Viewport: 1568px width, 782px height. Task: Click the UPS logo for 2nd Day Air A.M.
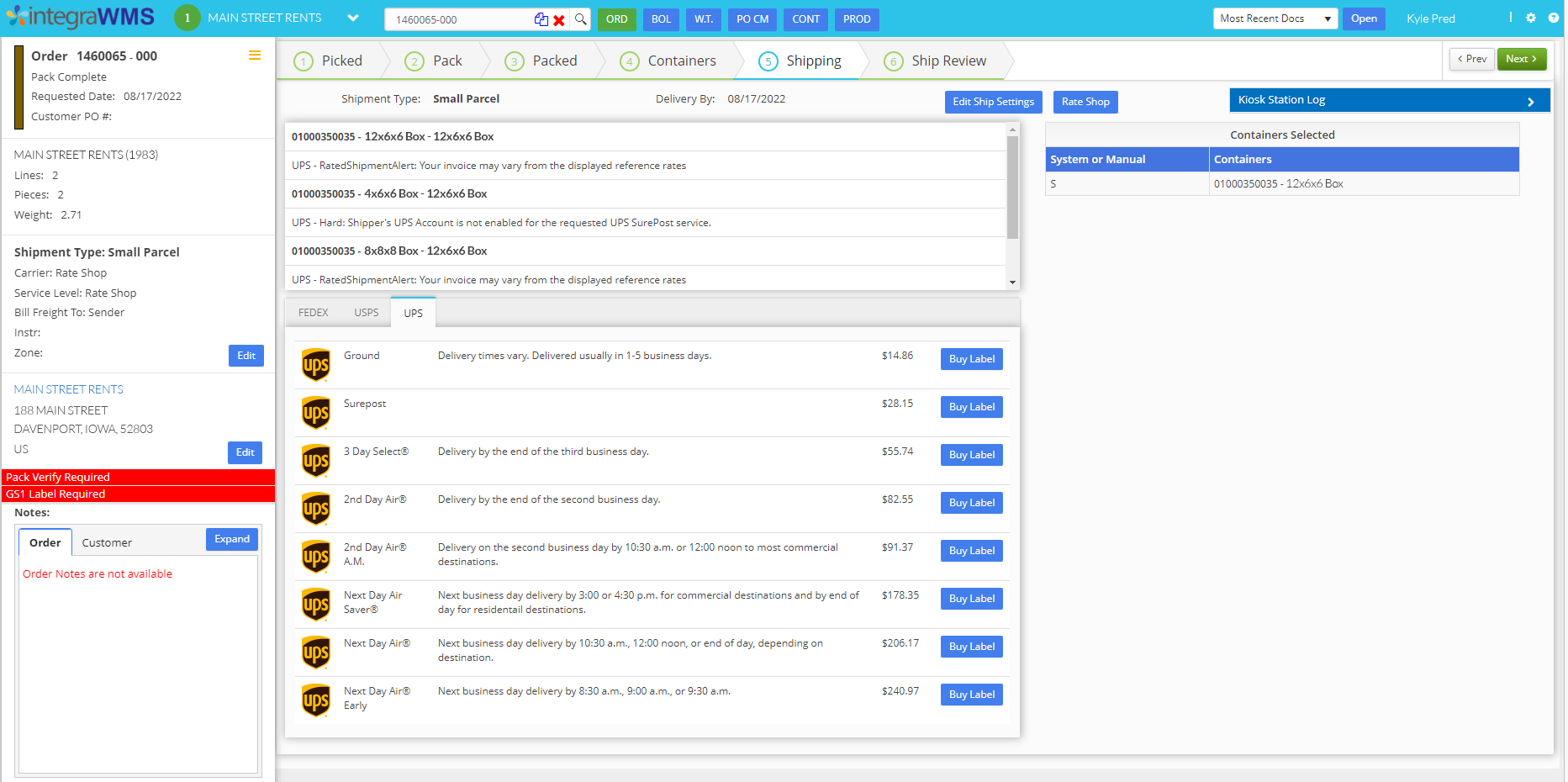[316, 557]
